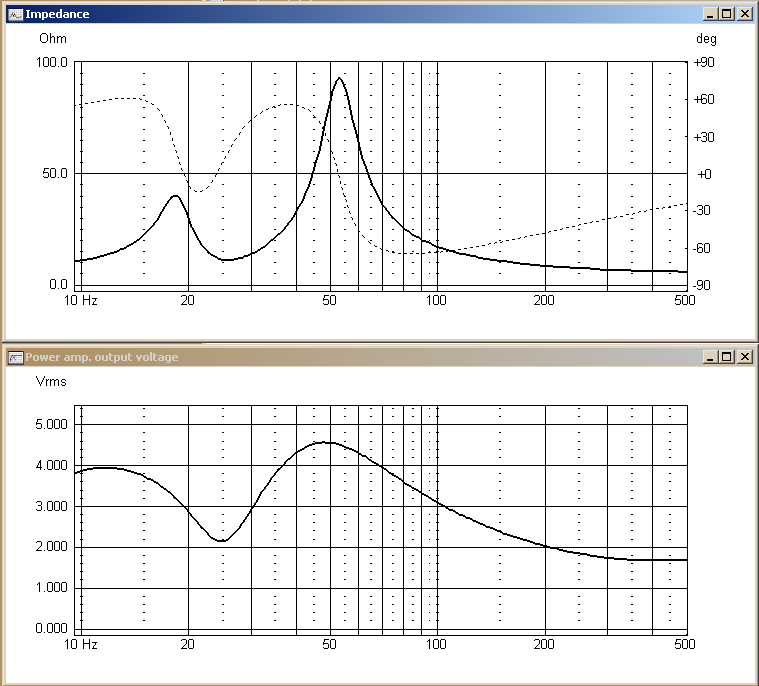Image resolution: width=759 pixels, height=686 pixels.
Task: Click the 50.0 Ohm axis value
Action: coord(55,173)
